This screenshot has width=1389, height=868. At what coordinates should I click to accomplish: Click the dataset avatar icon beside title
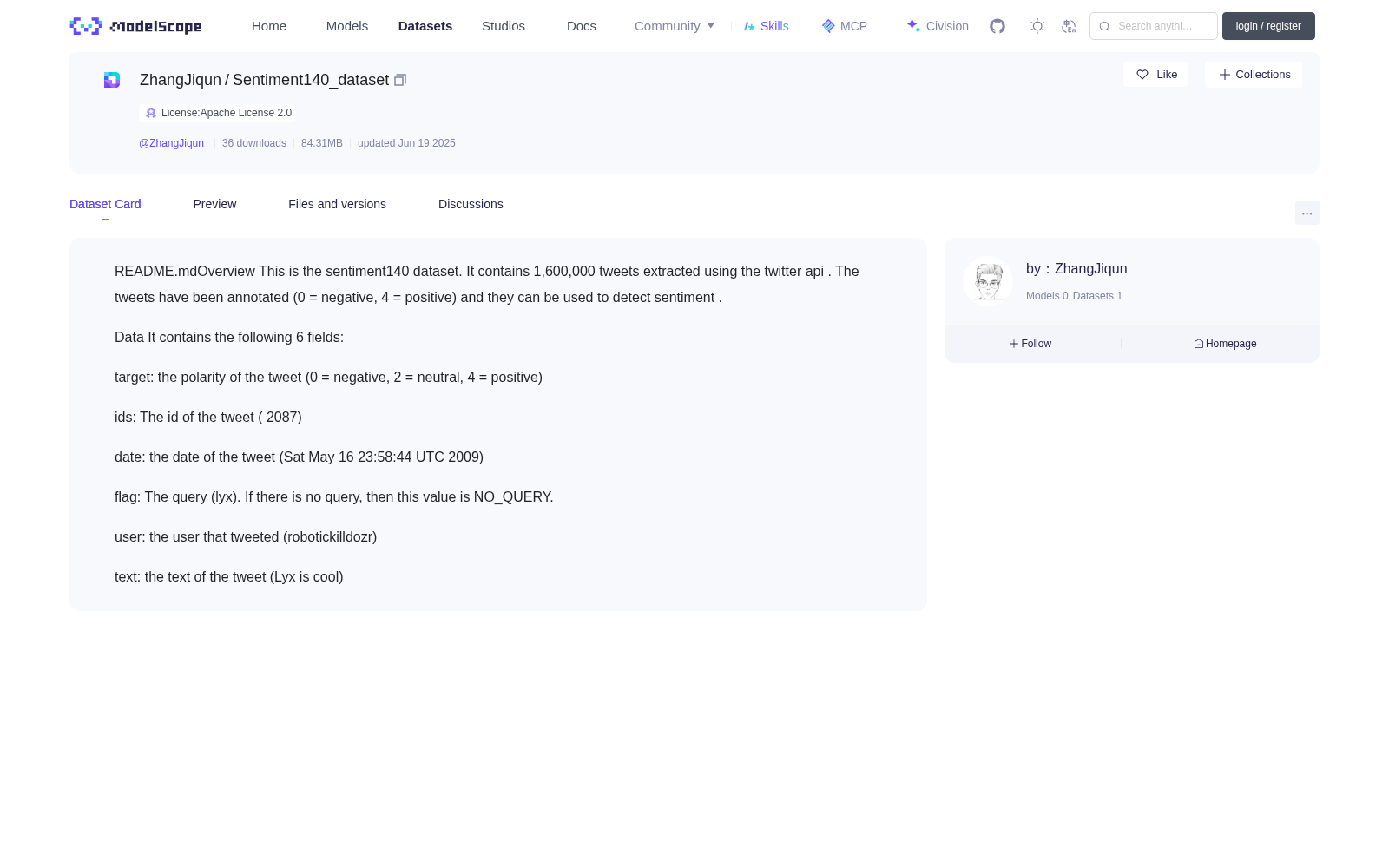112,80
